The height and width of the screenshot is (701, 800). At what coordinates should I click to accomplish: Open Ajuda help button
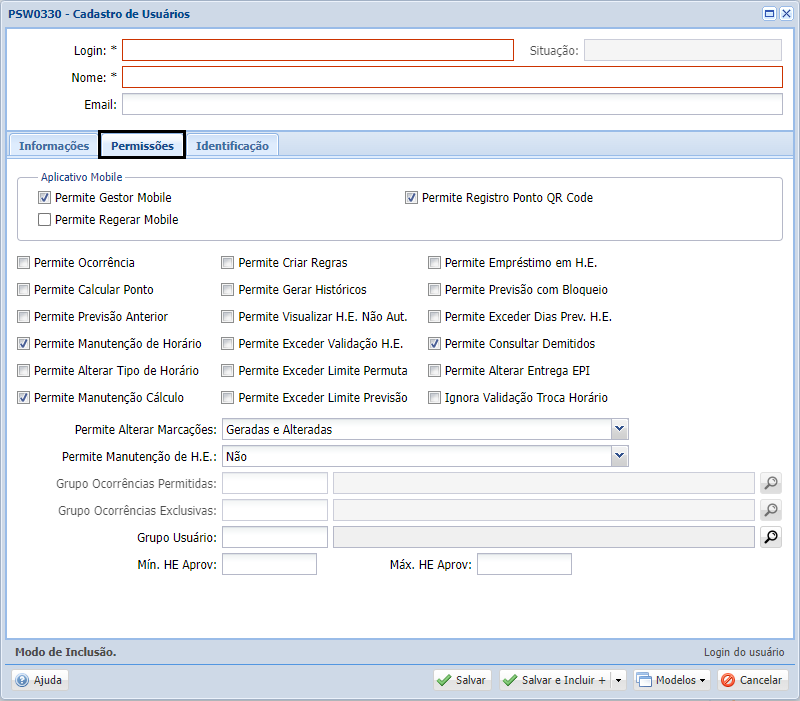coord(40,680)
